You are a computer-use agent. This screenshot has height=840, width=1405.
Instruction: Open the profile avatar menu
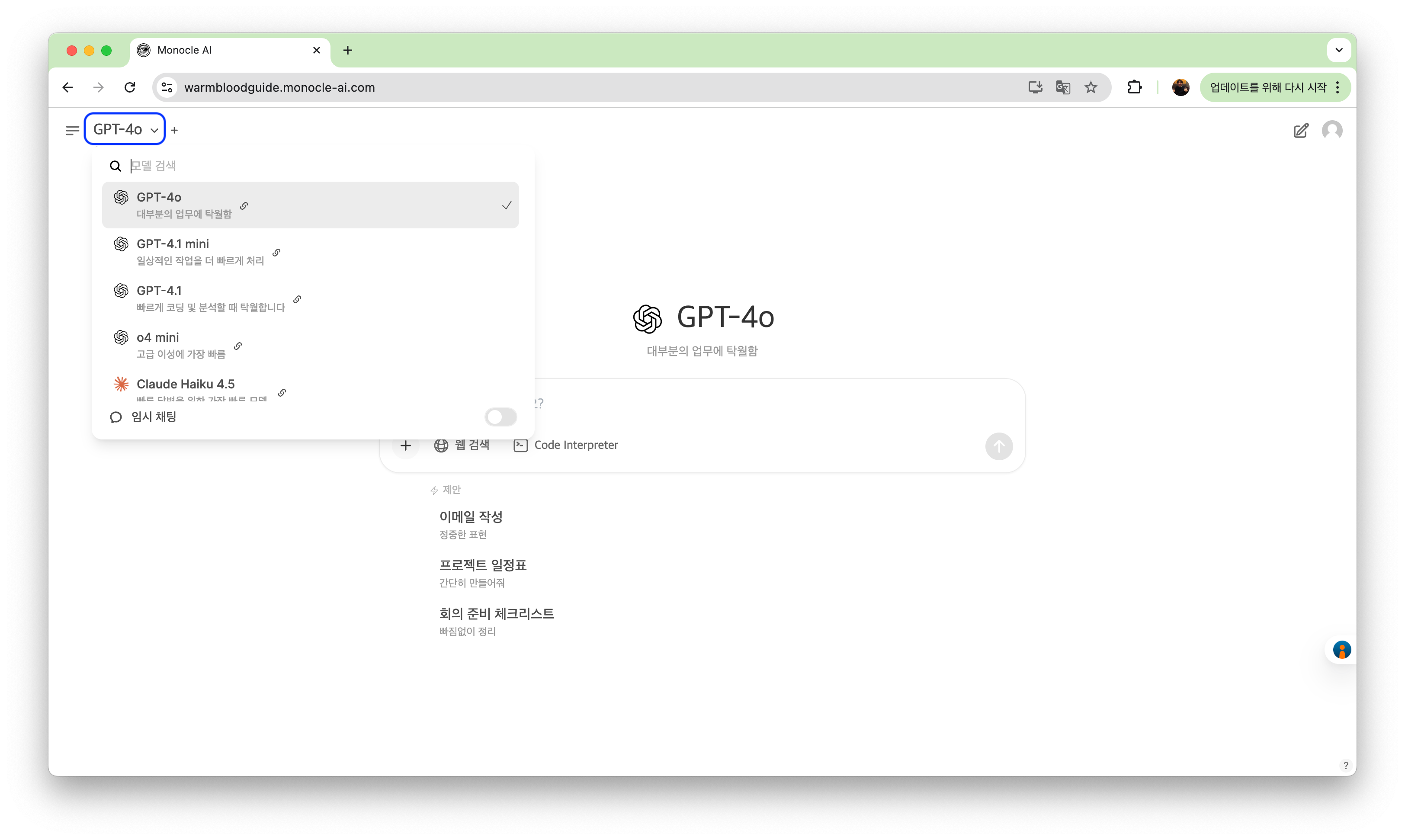click(x=1332, y=130)
